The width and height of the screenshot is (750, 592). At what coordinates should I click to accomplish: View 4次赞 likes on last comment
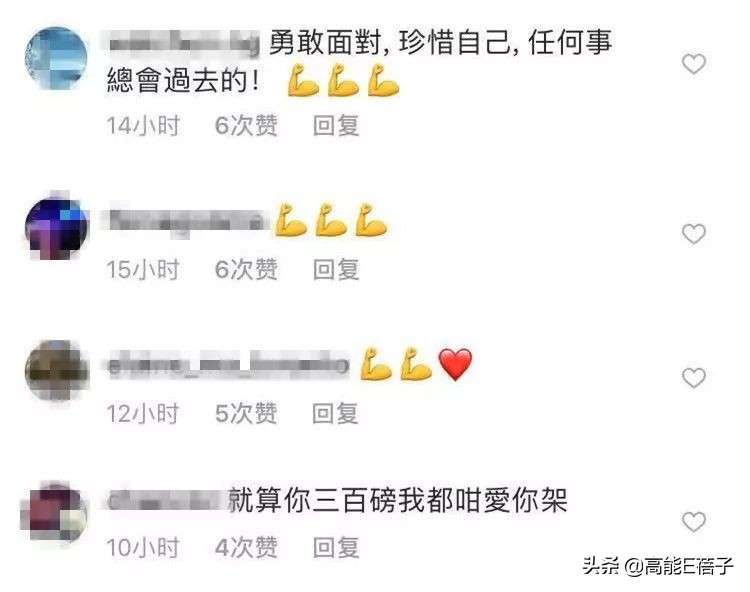(246, 548)
